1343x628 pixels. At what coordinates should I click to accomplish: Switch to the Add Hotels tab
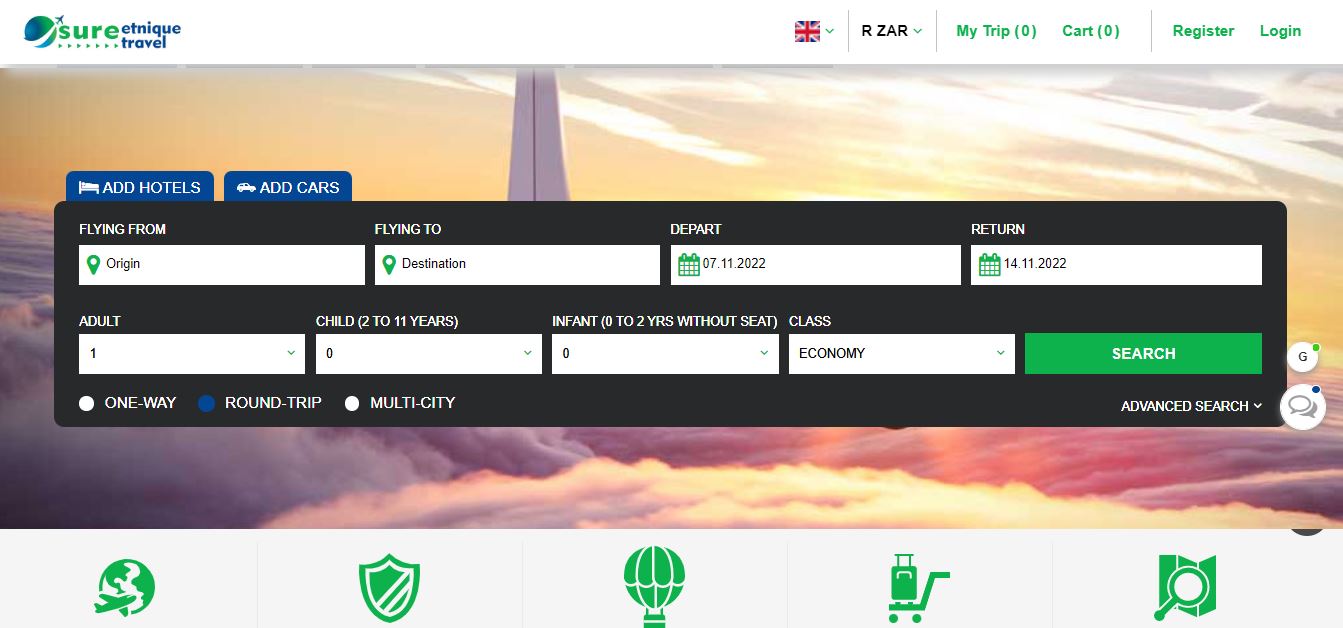[x=140, y=187]
